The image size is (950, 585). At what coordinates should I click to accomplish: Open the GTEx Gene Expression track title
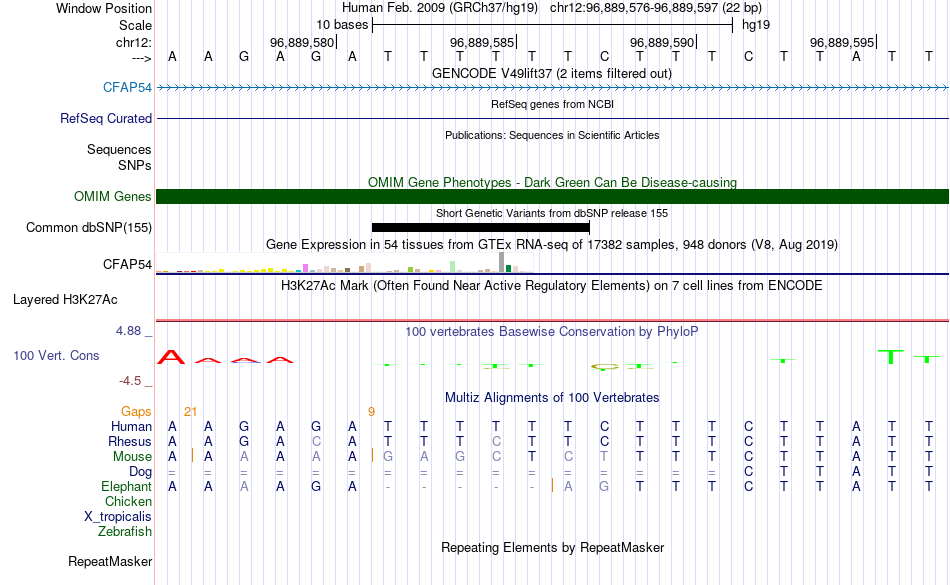click(x=552, y=245)
